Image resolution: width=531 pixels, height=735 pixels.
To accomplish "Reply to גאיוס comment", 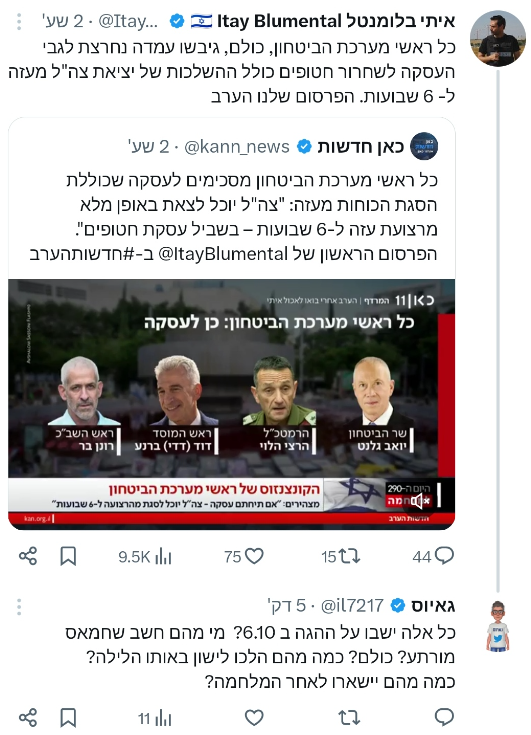I will (444, 717).
